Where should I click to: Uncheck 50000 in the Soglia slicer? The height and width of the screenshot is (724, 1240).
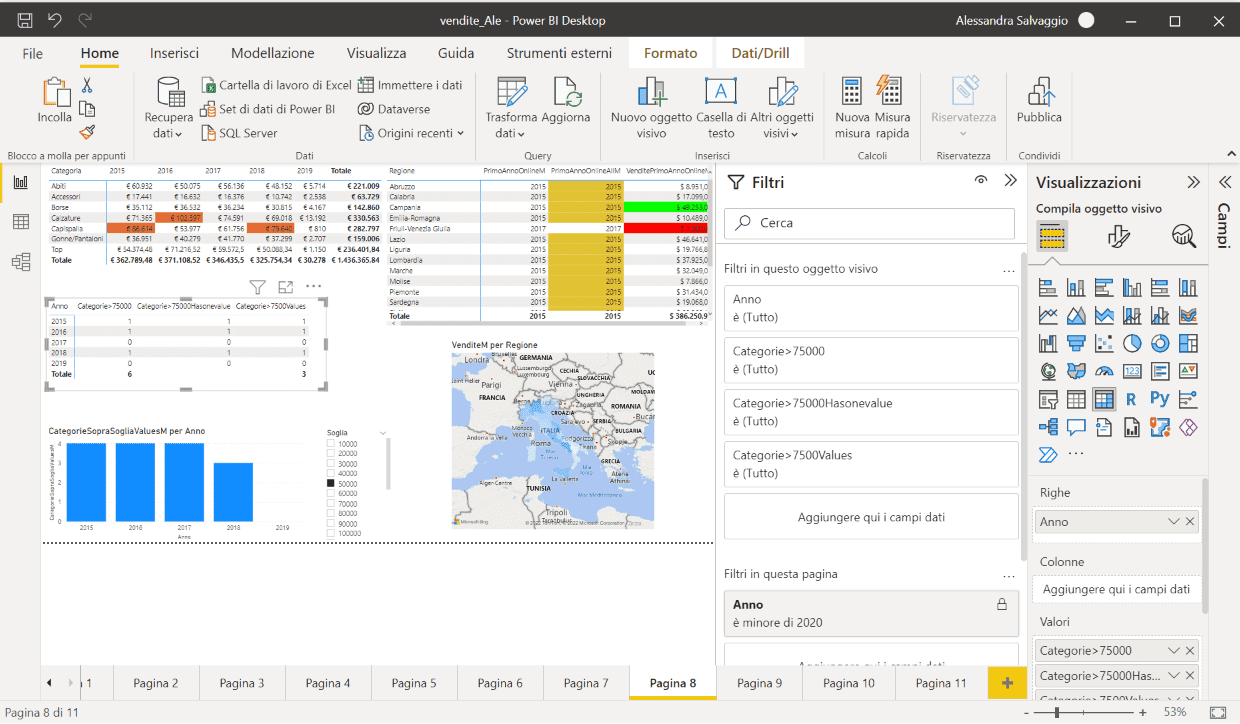point(333,483)
